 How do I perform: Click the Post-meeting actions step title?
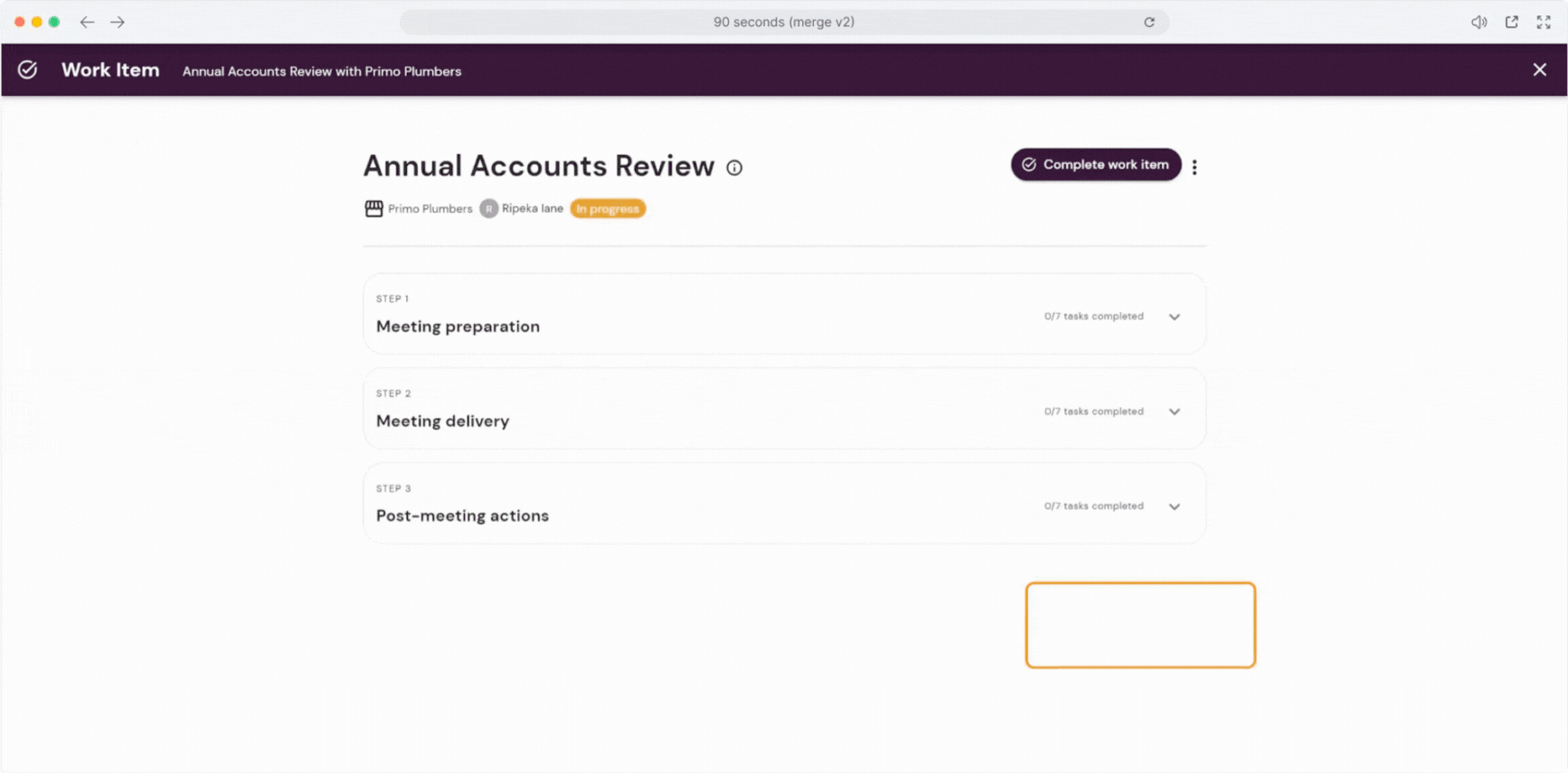[x=462, y=516]
